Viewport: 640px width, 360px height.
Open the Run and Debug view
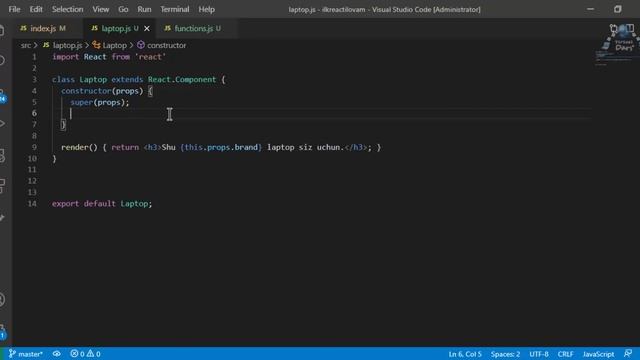click(2, 123)
